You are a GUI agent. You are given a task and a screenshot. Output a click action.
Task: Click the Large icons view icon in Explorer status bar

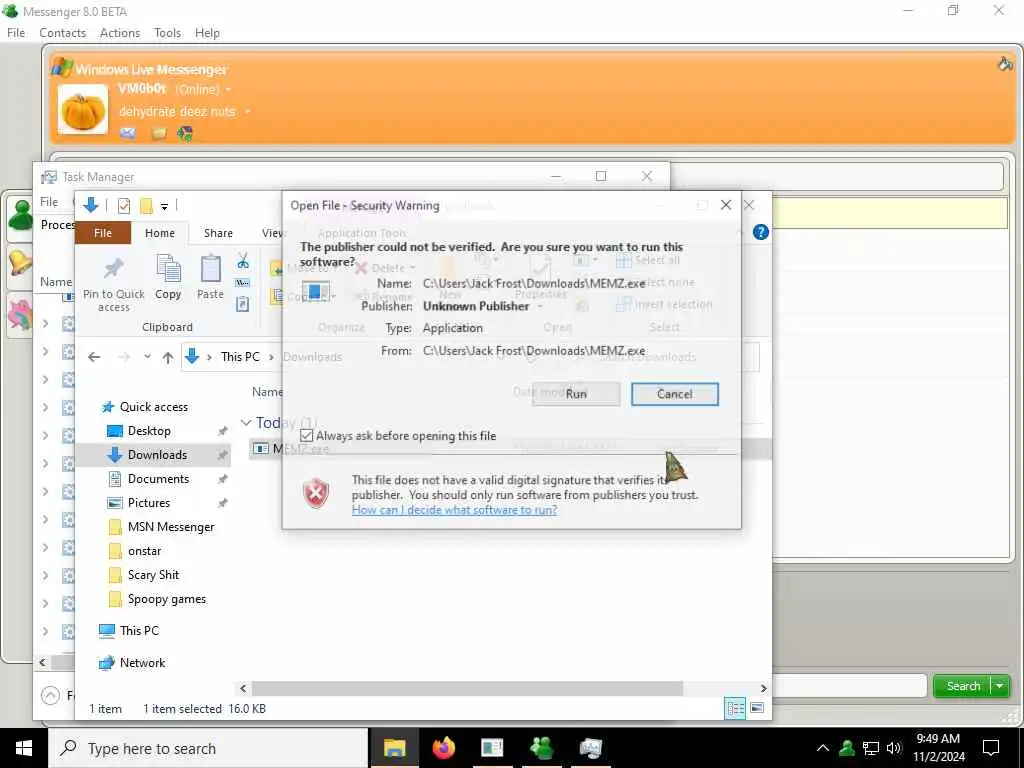tap(757, 708)
